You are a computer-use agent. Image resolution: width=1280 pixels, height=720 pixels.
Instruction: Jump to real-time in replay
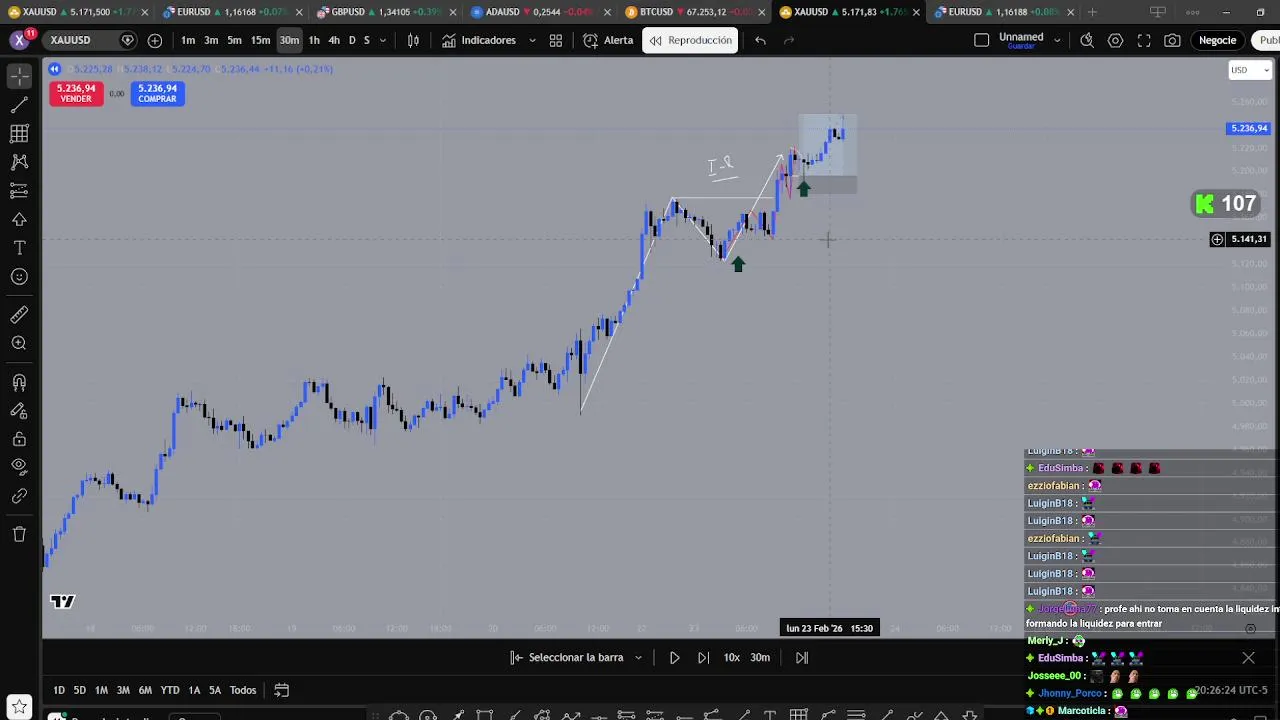click(x=802, y=657)
